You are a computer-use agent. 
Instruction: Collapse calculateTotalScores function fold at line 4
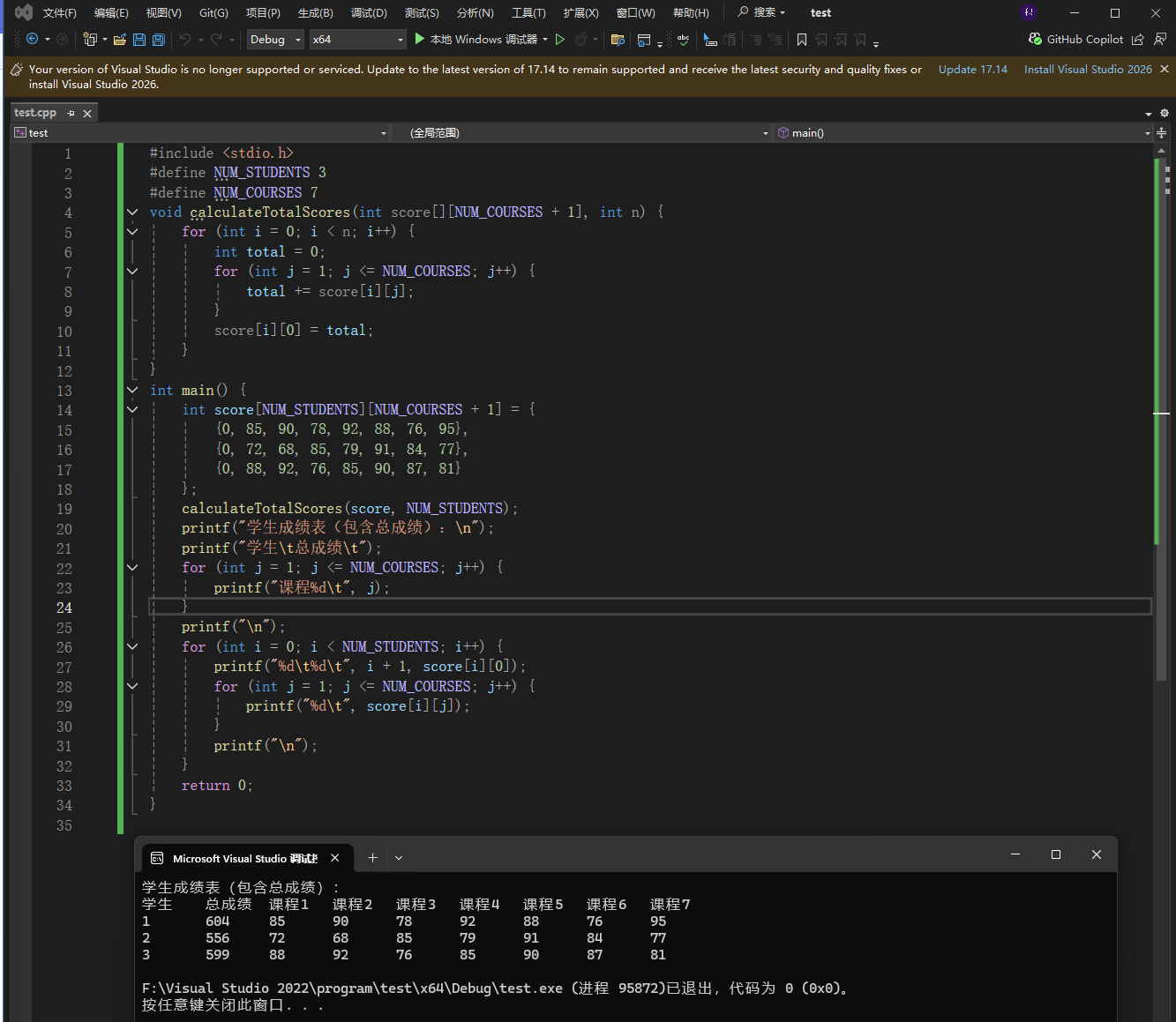point(132,213)
